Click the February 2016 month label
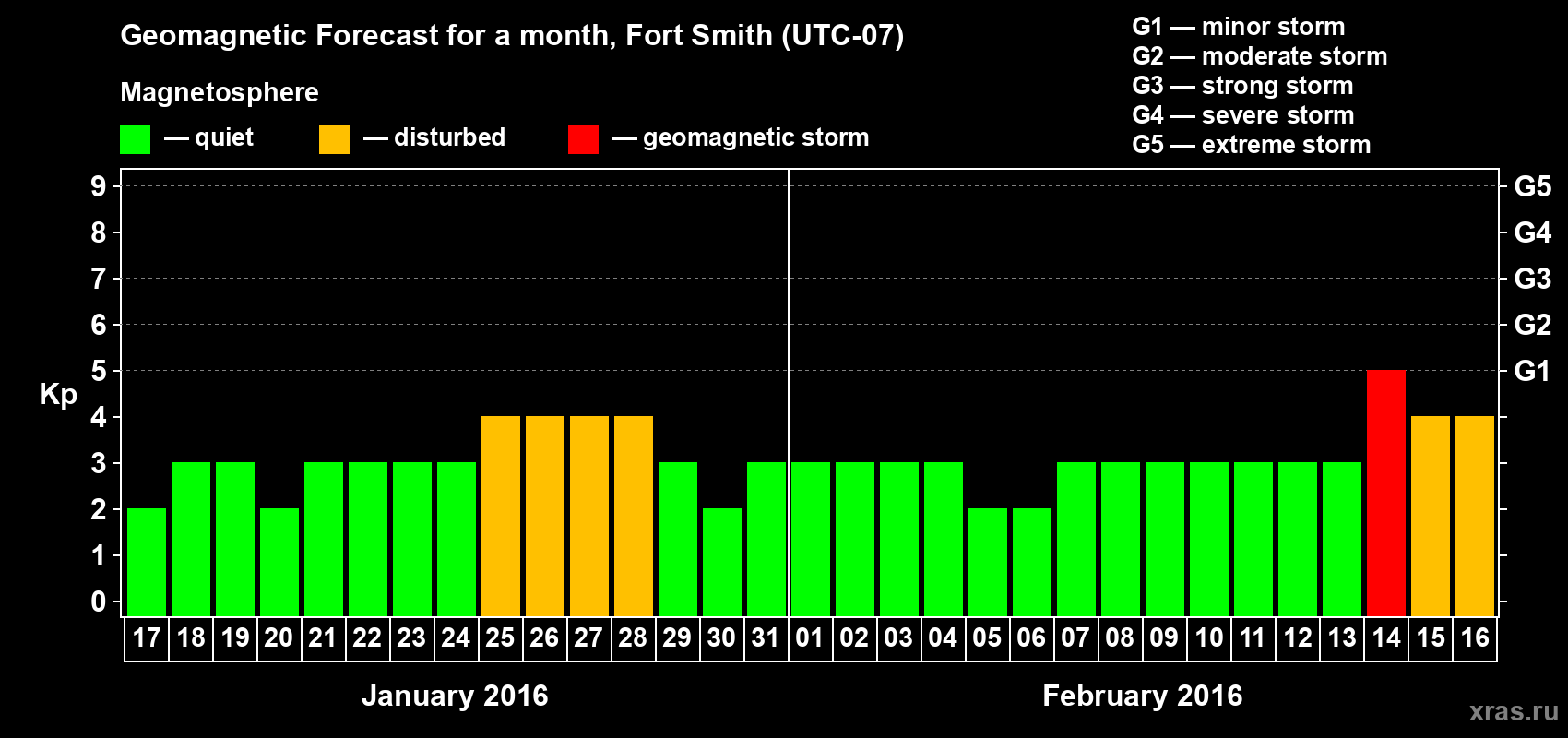 [x=1143, y=696]
